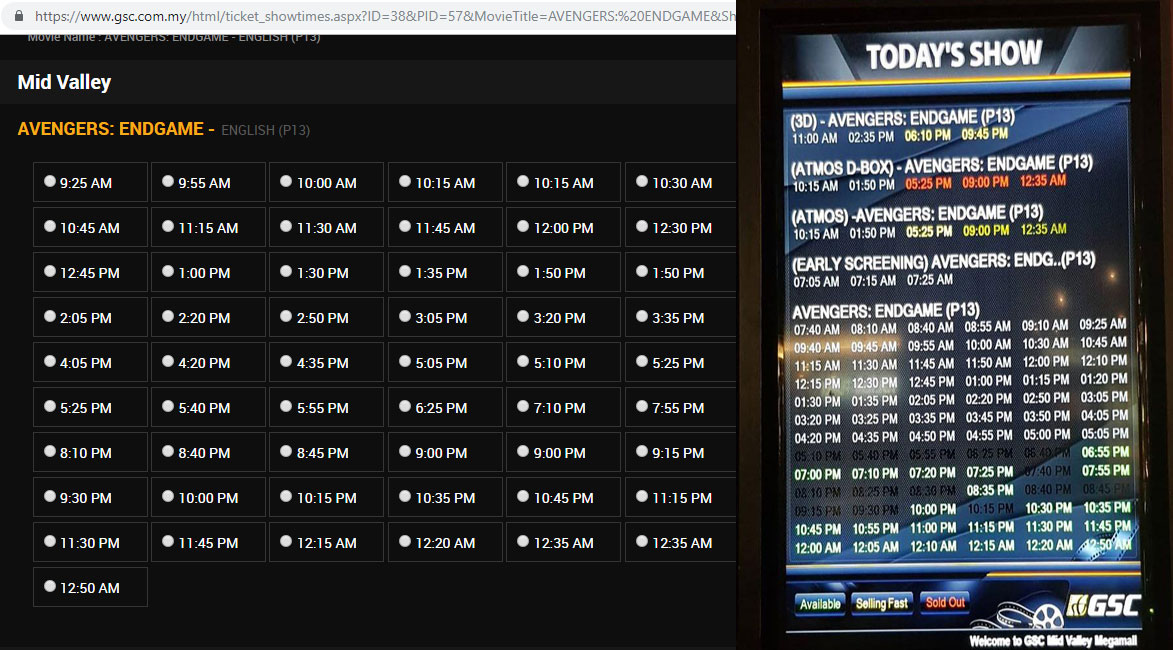Click the orange AVENGERS: ENDGAME title
This screenshot has height=650, width=1173.
tap(110, 129)
